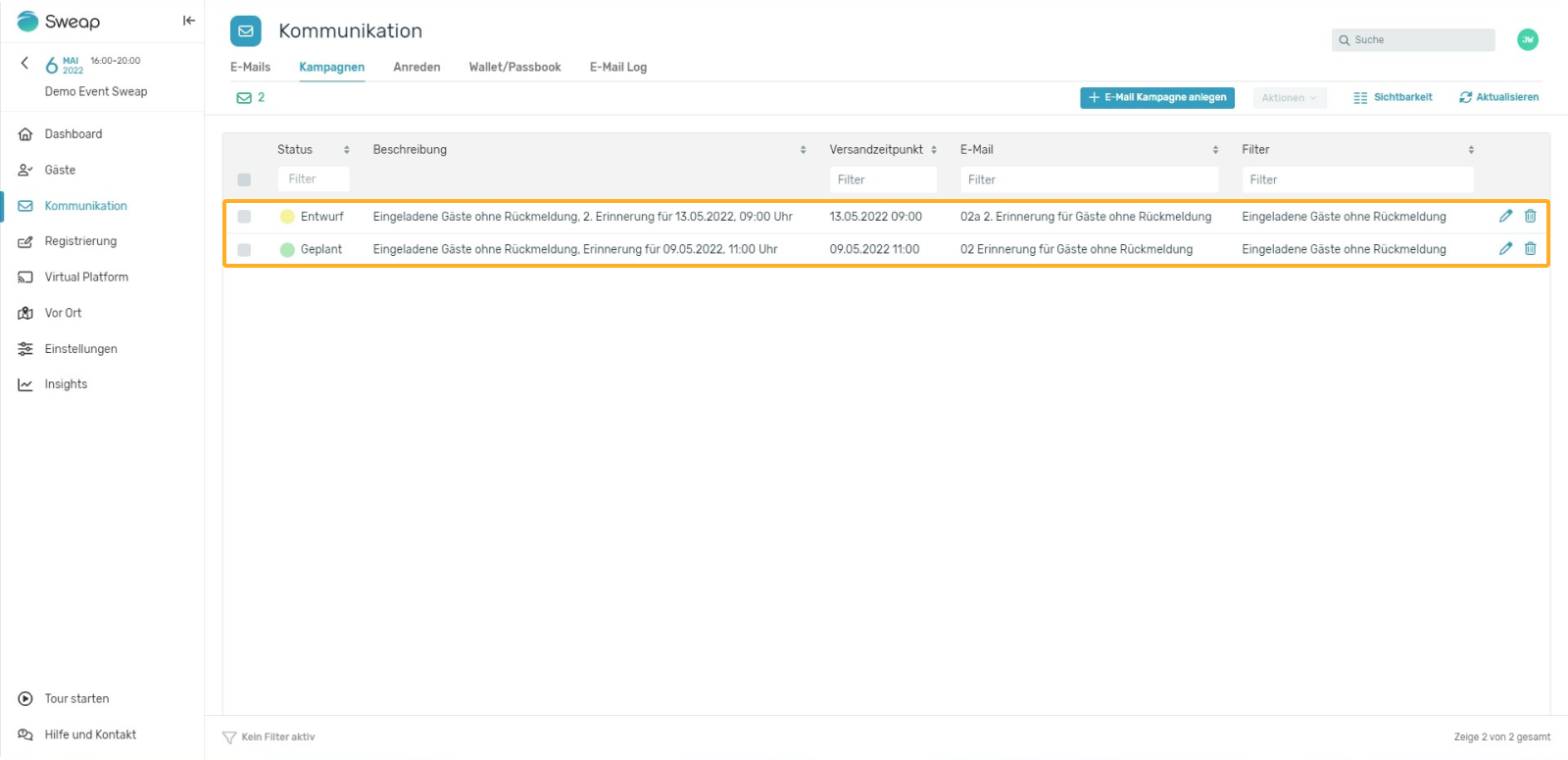
Task: Delete the Entwurf campaign via trash icon
Action: click(x=1530, y=216)
